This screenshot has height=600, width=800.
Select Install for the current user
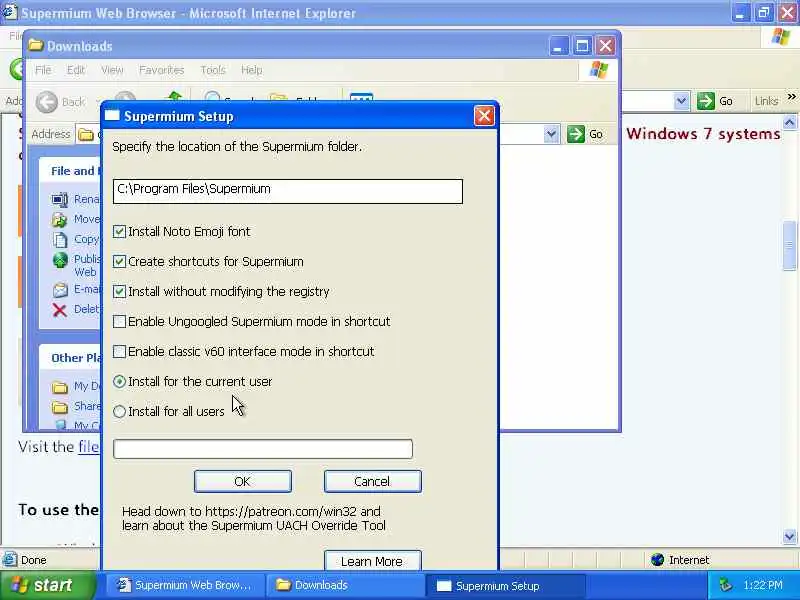tap(119, 382)
